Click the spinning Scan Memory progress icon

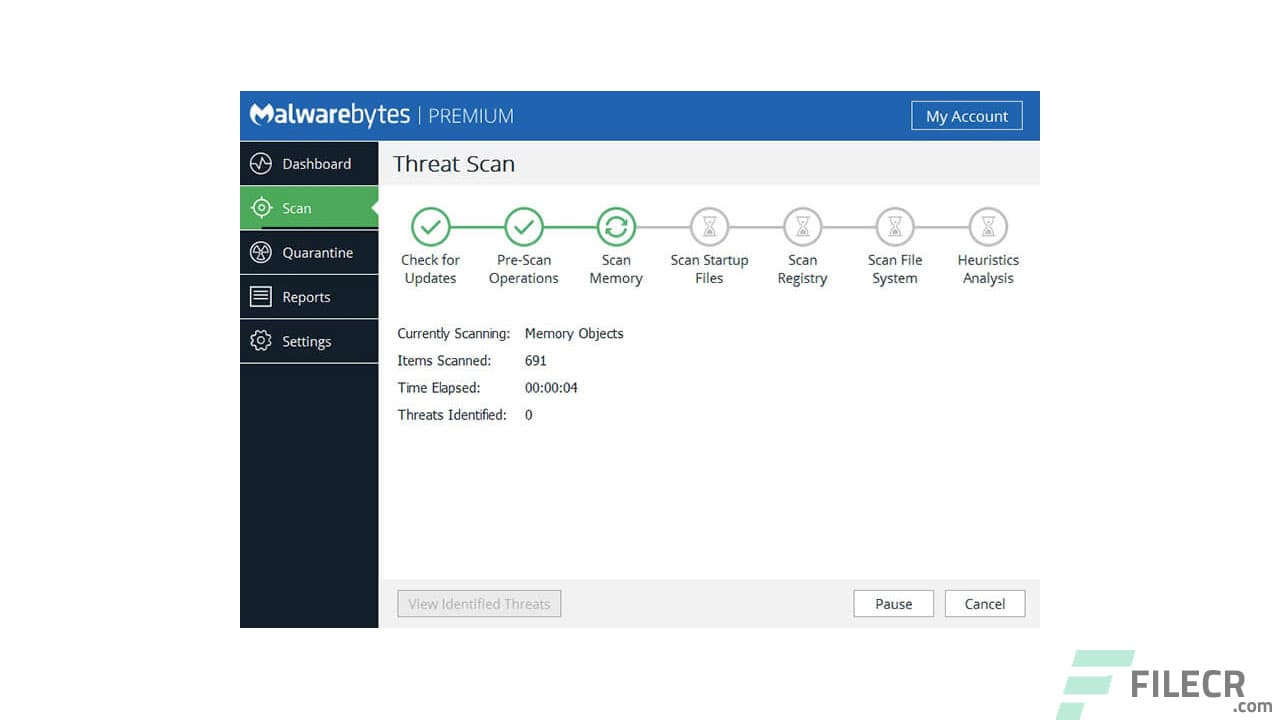click(x=616, y=226)
